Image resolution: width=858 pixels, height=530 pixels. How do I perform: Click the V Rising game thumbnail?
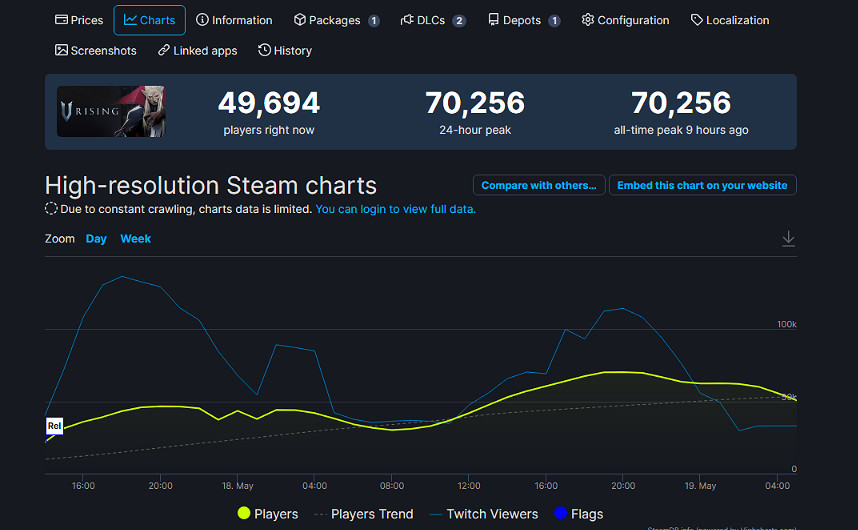tap(111, 112)
